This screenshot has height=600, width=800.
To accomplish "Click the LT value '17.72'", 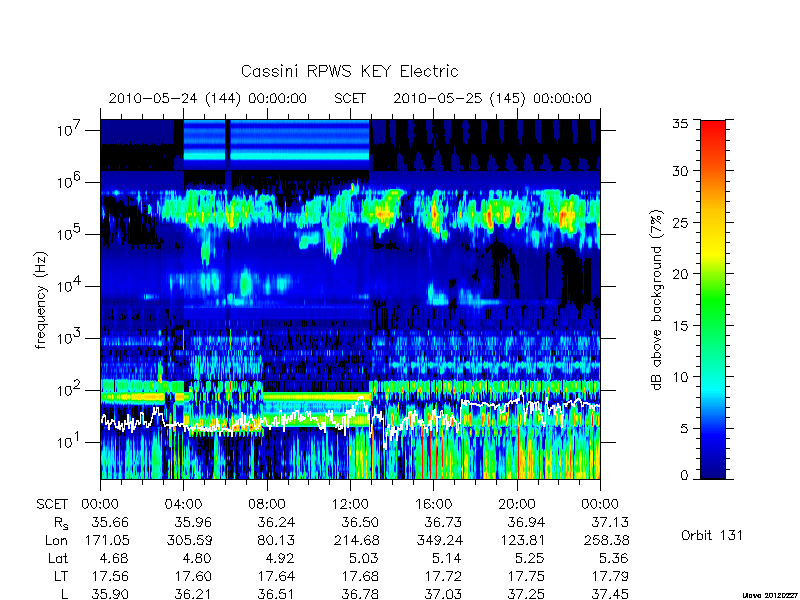I will (x=443, y=577).
